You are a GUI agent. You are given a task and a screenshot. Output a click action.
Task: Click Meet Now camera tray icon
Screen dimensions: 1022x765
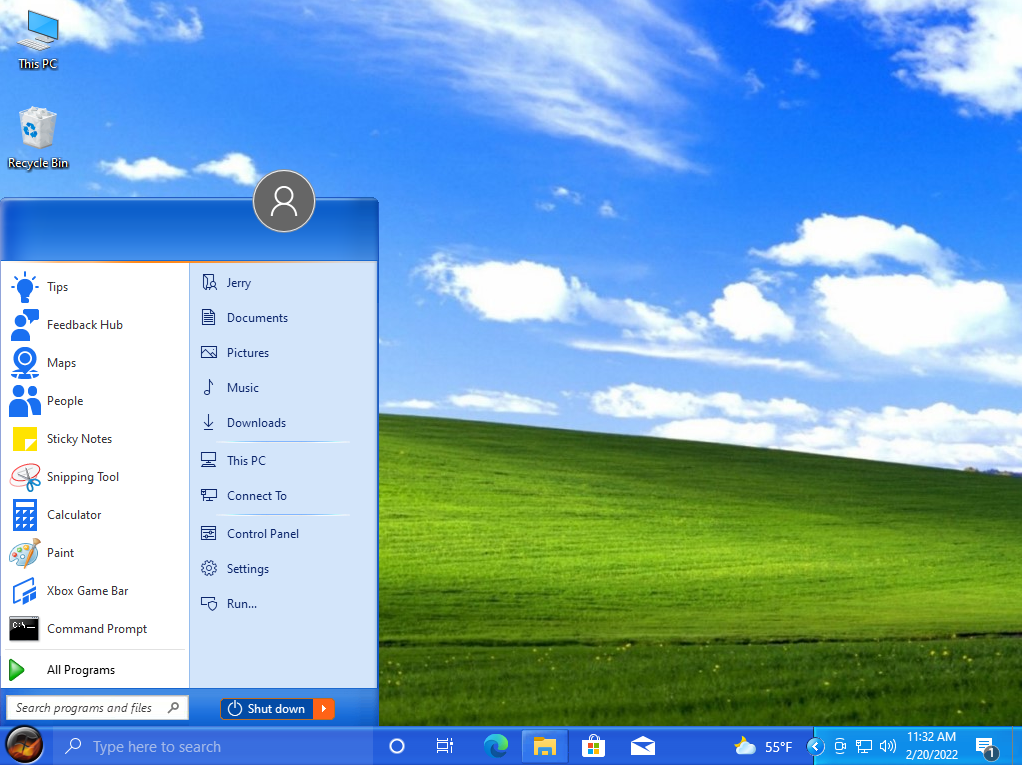point(841,747)
